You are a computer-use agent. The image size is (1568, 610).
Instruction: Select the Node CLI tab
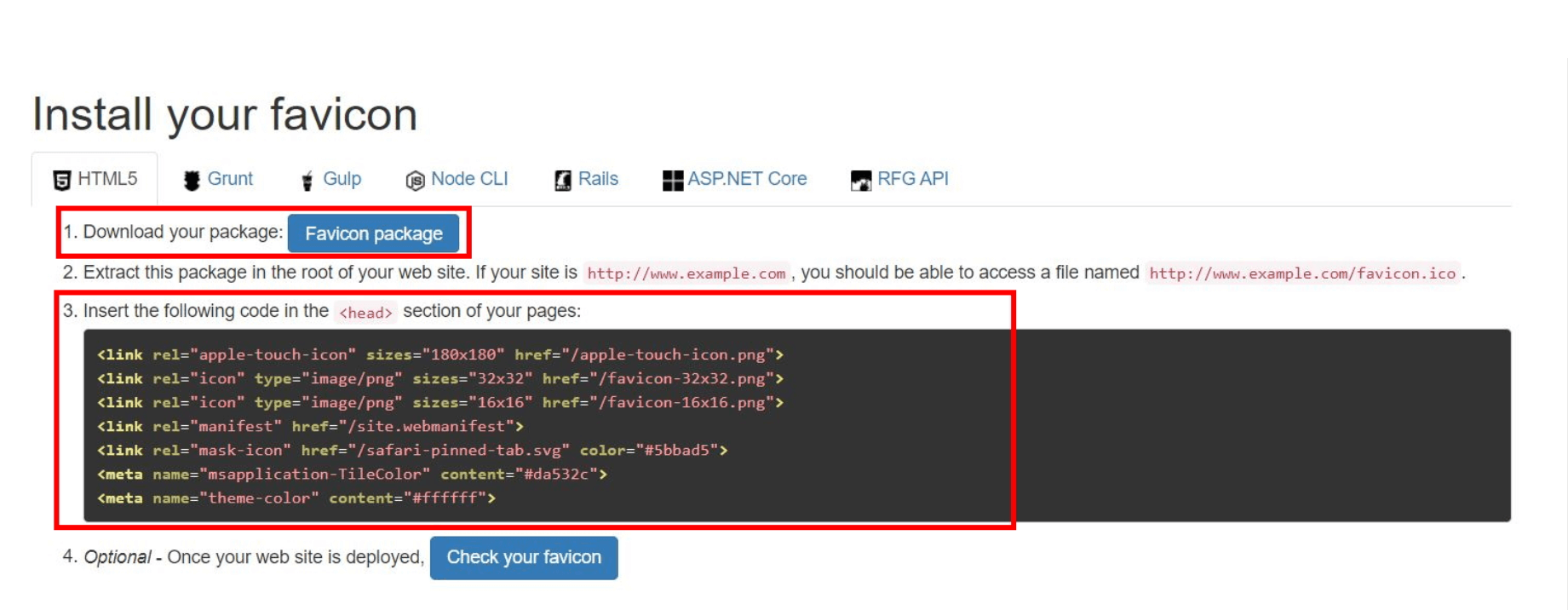click(x=457, y=179)
